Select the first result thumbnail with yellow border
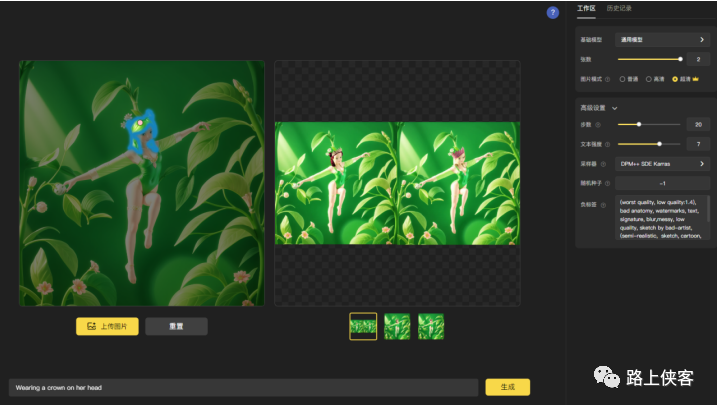 (363, 326)
